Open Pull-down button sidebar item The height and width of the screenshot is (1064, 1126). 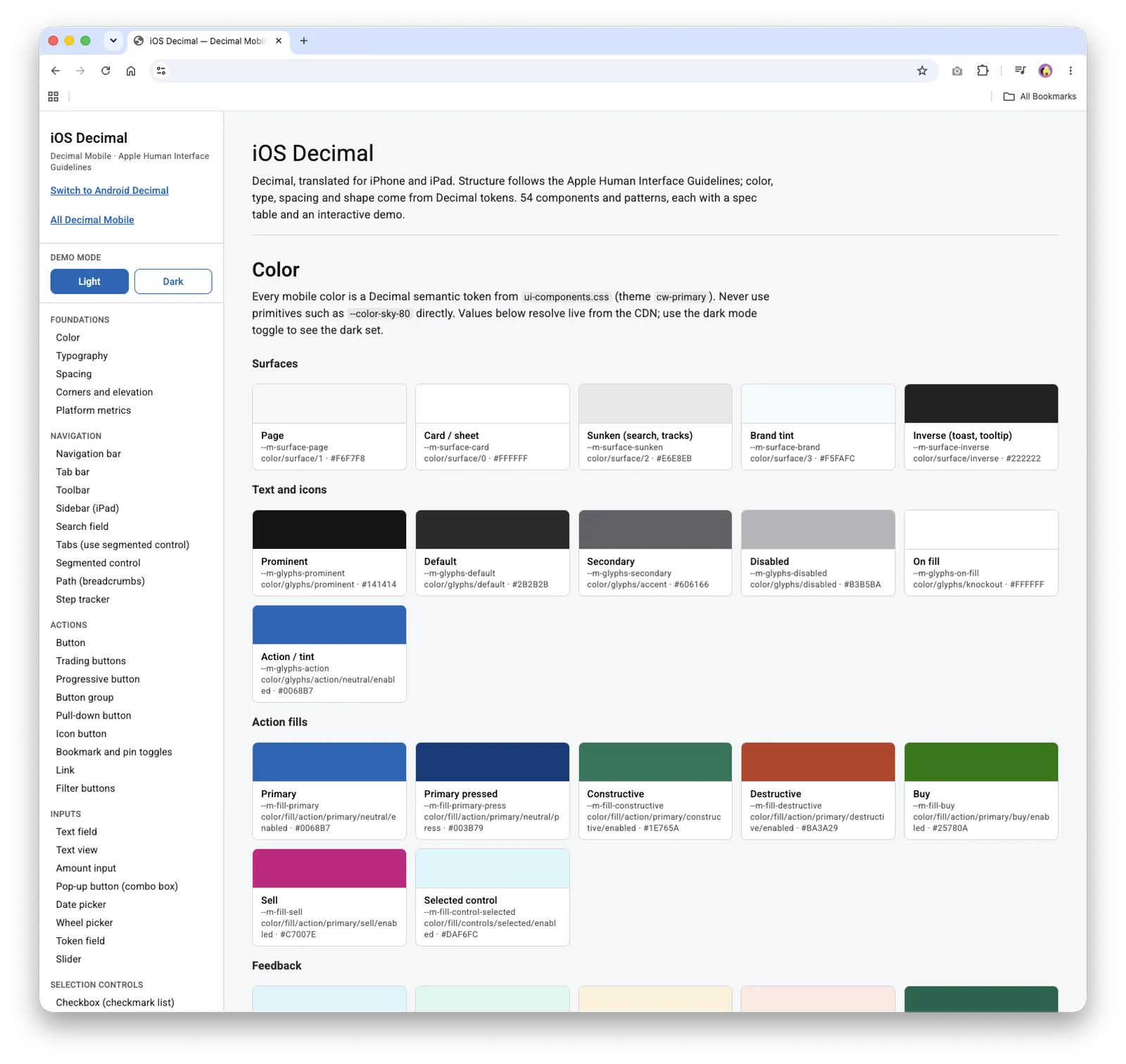[x=94, y=716]
